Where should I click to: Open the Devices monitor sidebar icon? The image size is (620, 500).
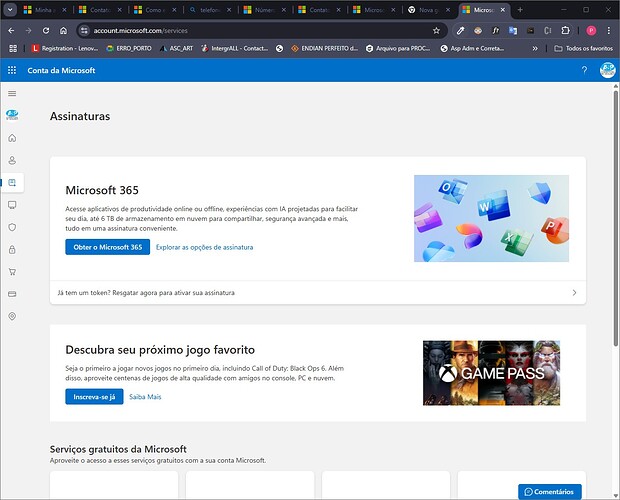[x=12, y=205]
